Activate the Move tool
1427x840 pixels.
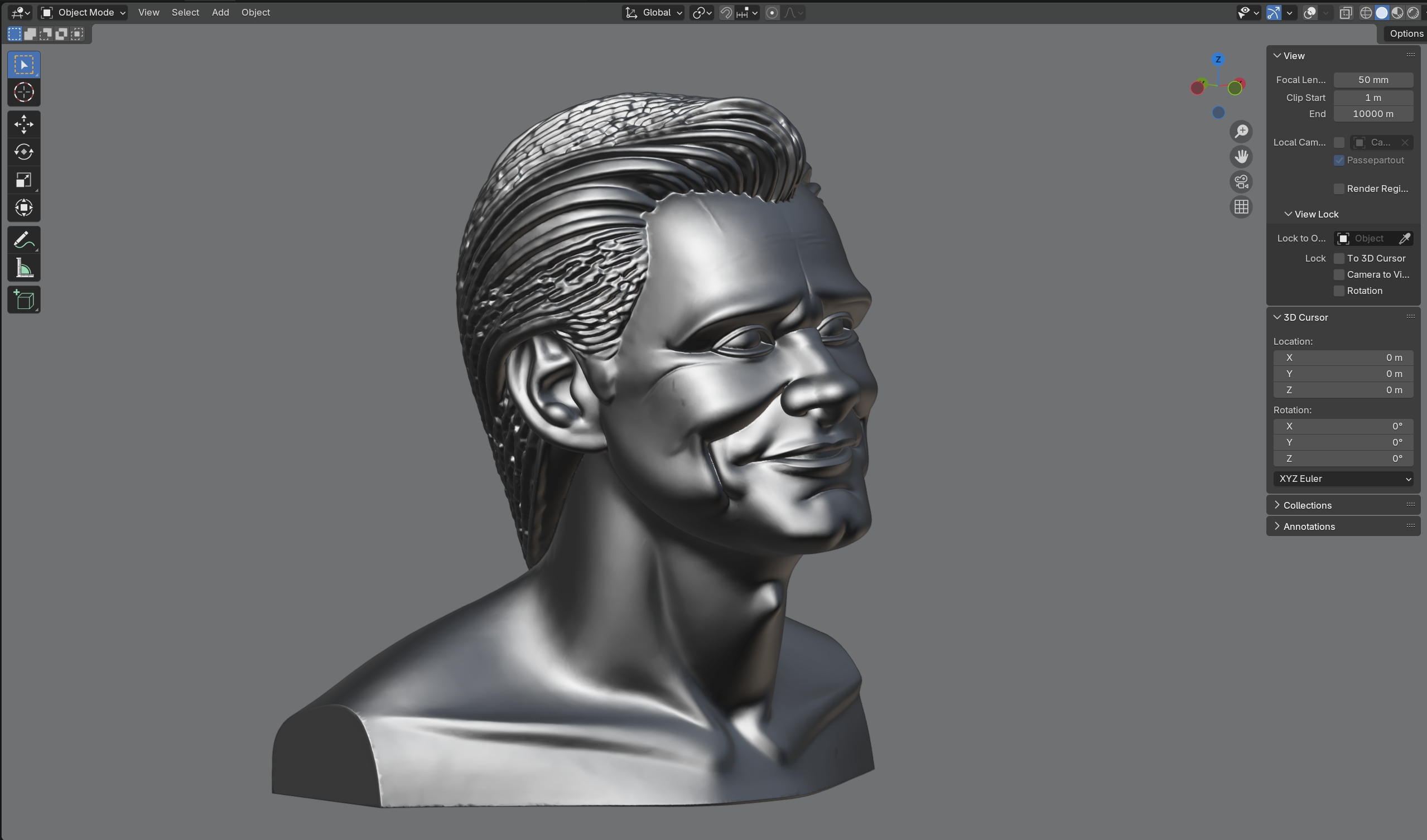24,124
